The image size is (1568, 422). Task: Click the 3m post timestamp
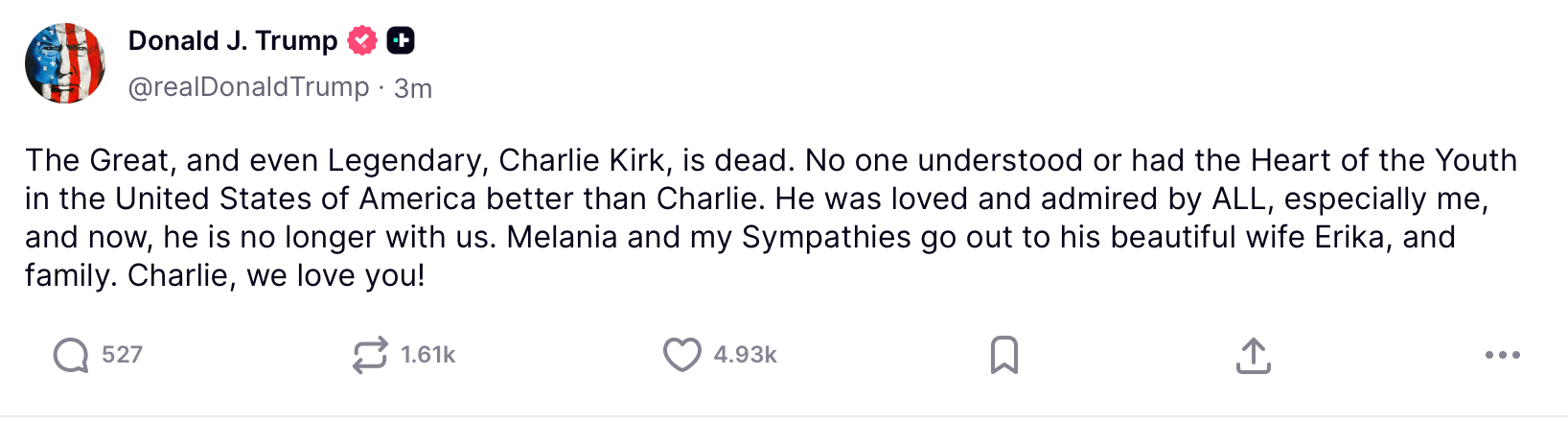click(x=413, y=88)
